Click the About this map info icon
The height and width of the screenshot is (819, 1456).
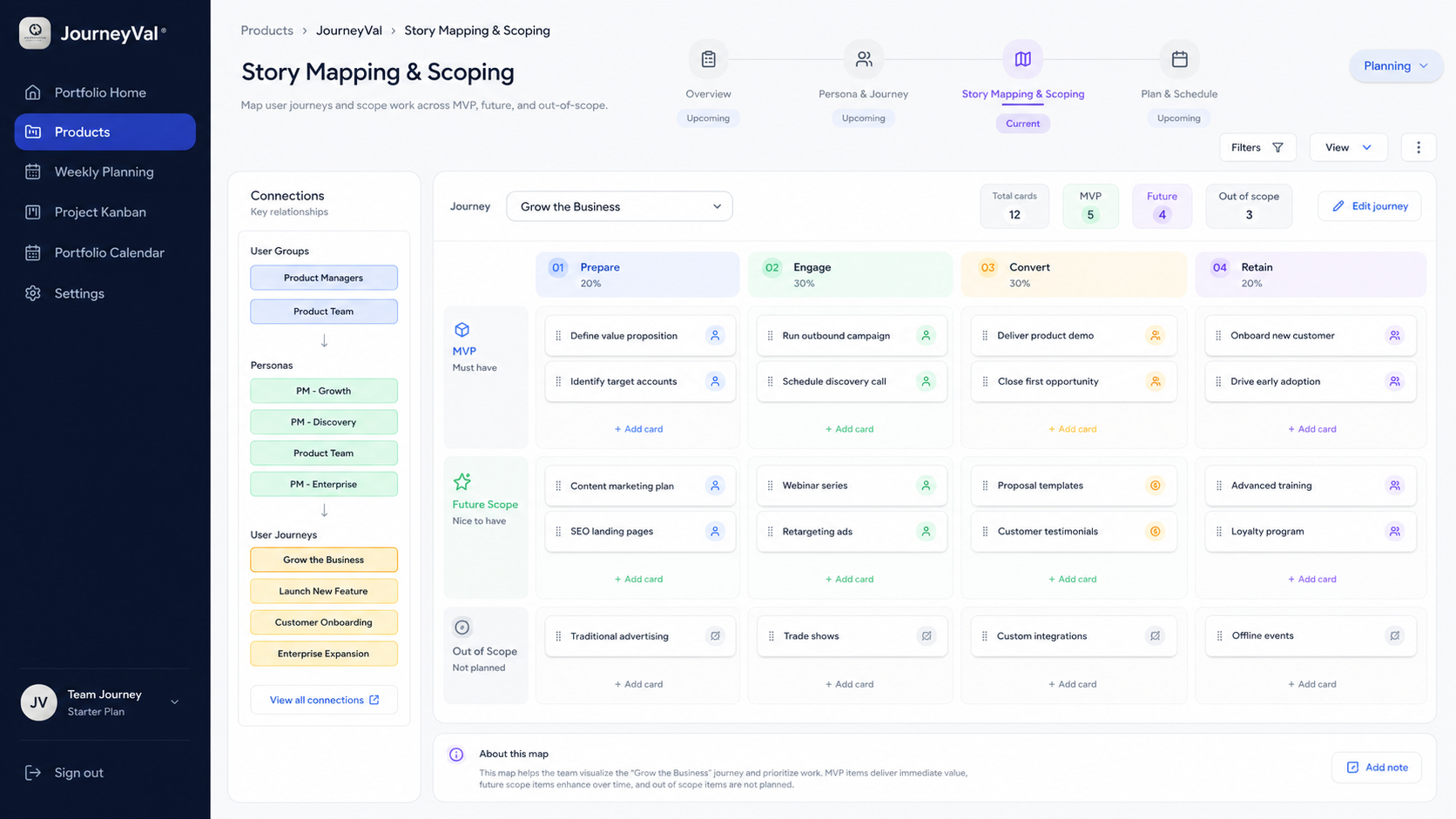[456, 755]
